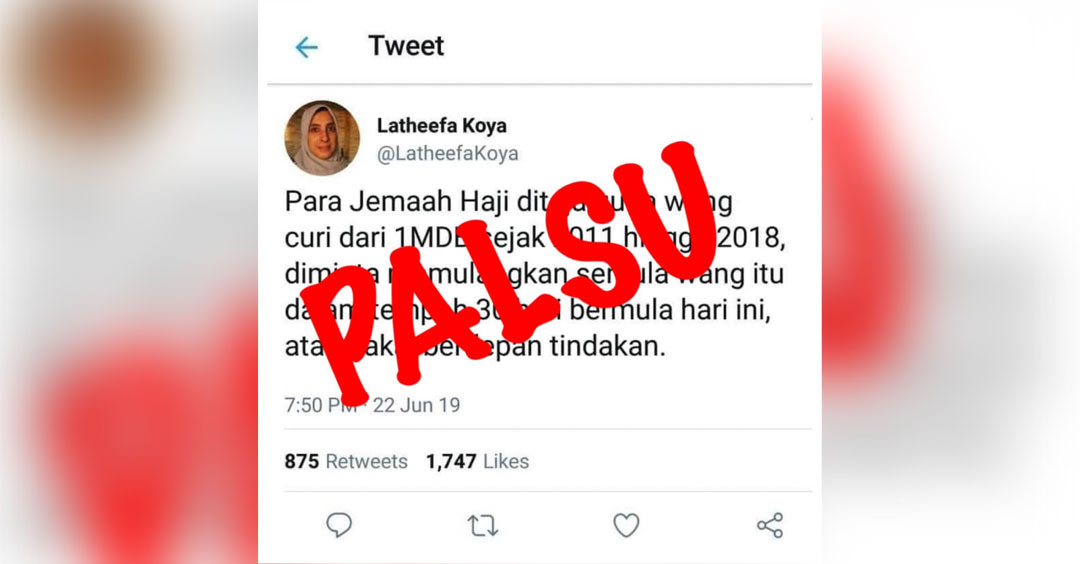This screenshot has height=564, width=1080.
Task: Tap the retweet arrows icon
Action: (483, 526)
